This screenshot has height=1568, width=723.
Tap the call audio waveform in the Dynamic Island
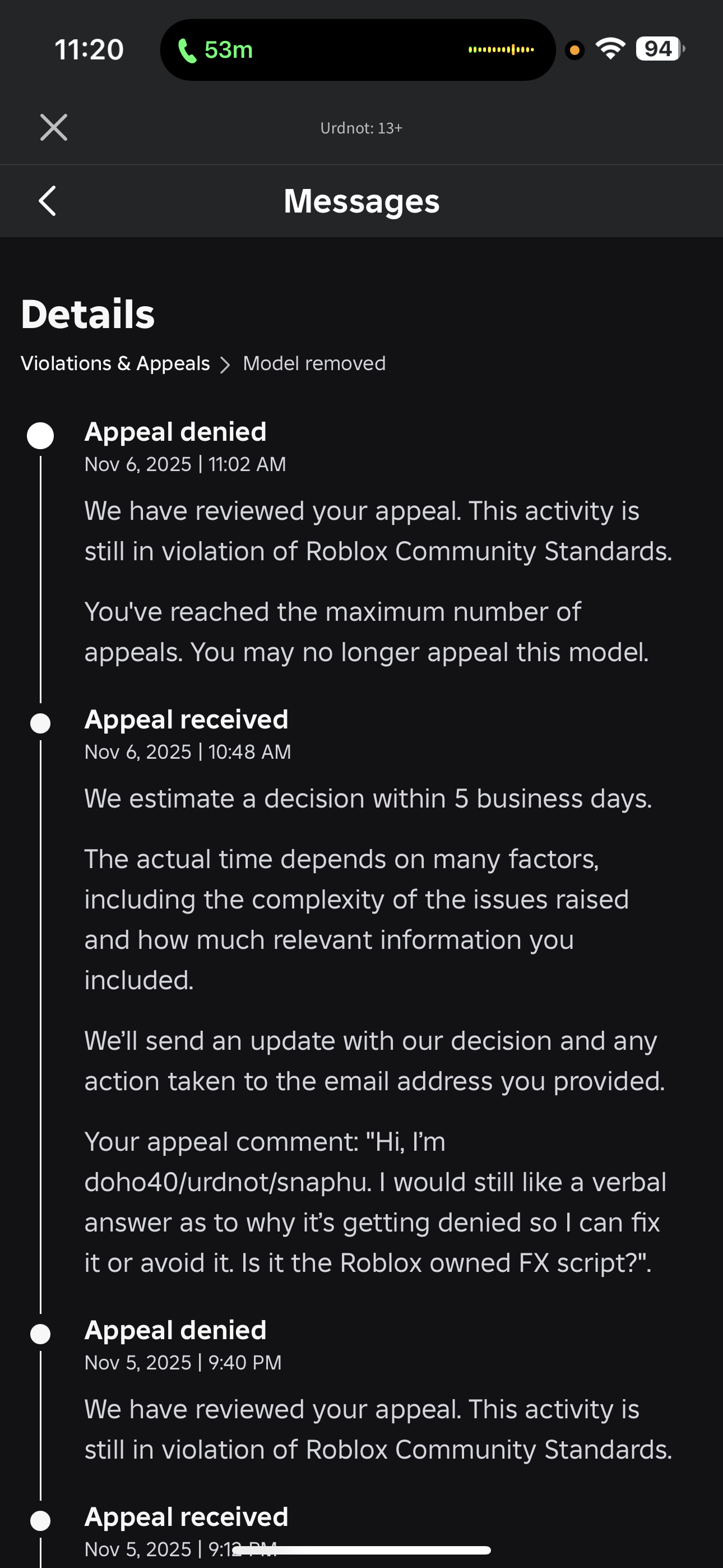pos(501,49)
